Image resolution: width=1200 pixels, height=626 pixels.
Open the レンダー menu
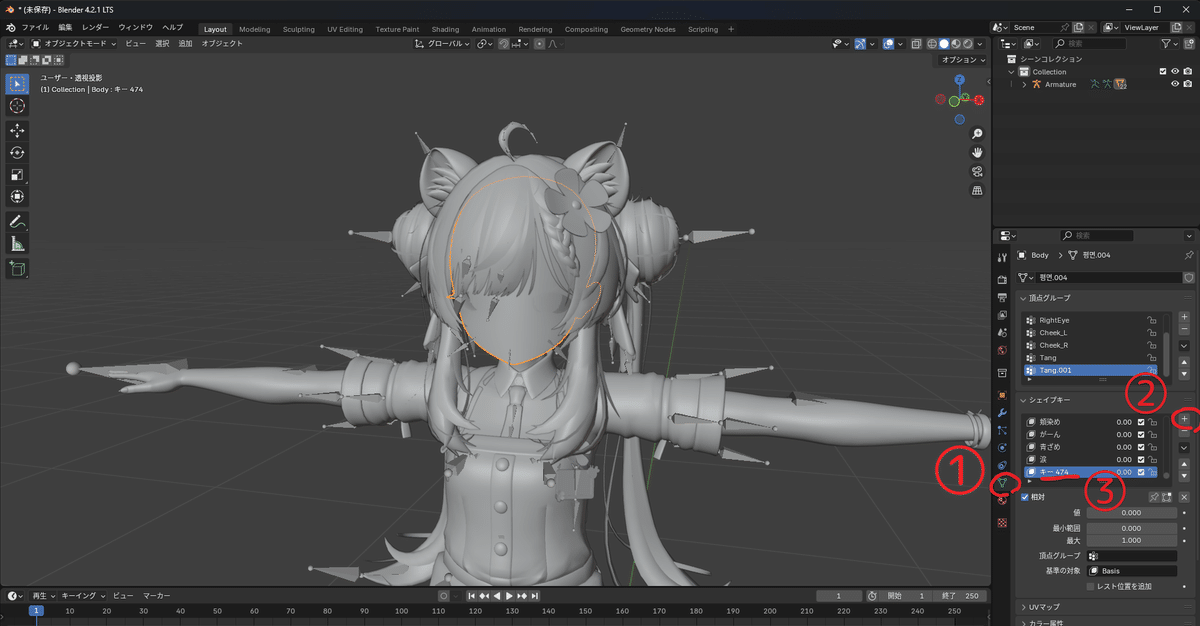(x=96, y=28)
